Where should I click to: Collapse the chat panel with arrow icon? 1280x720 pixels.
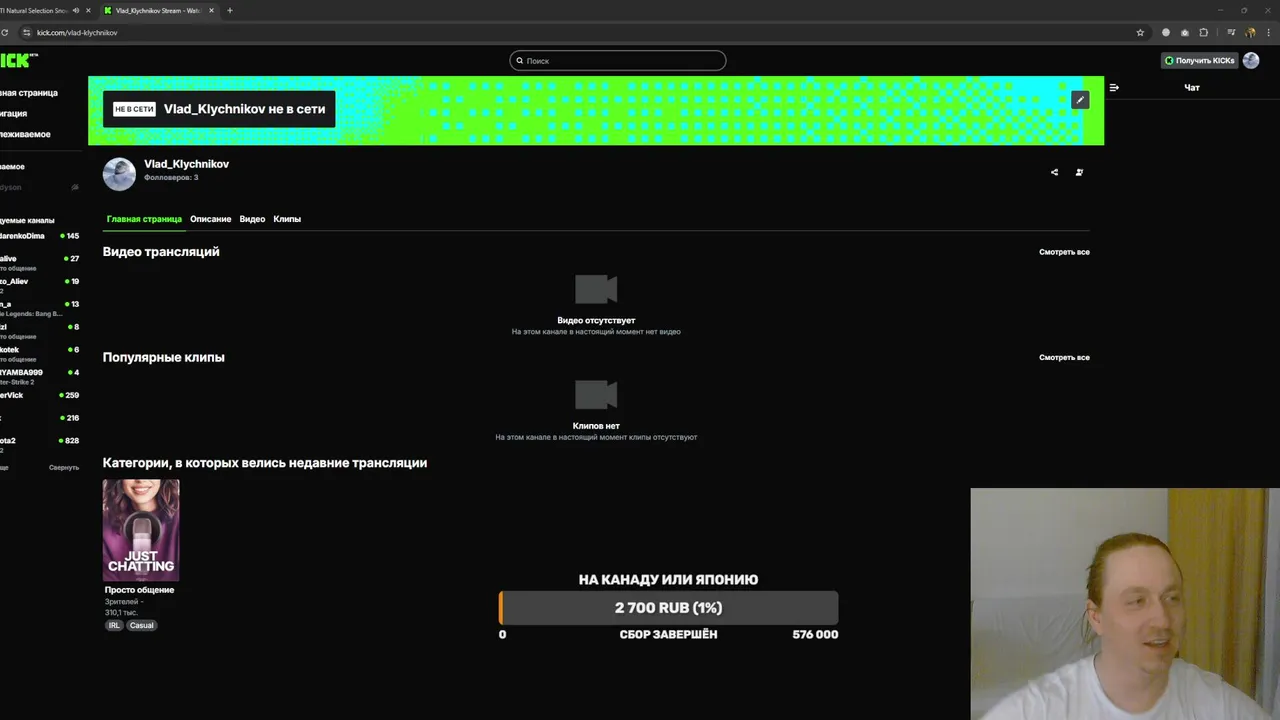(x=1114, y=88)
